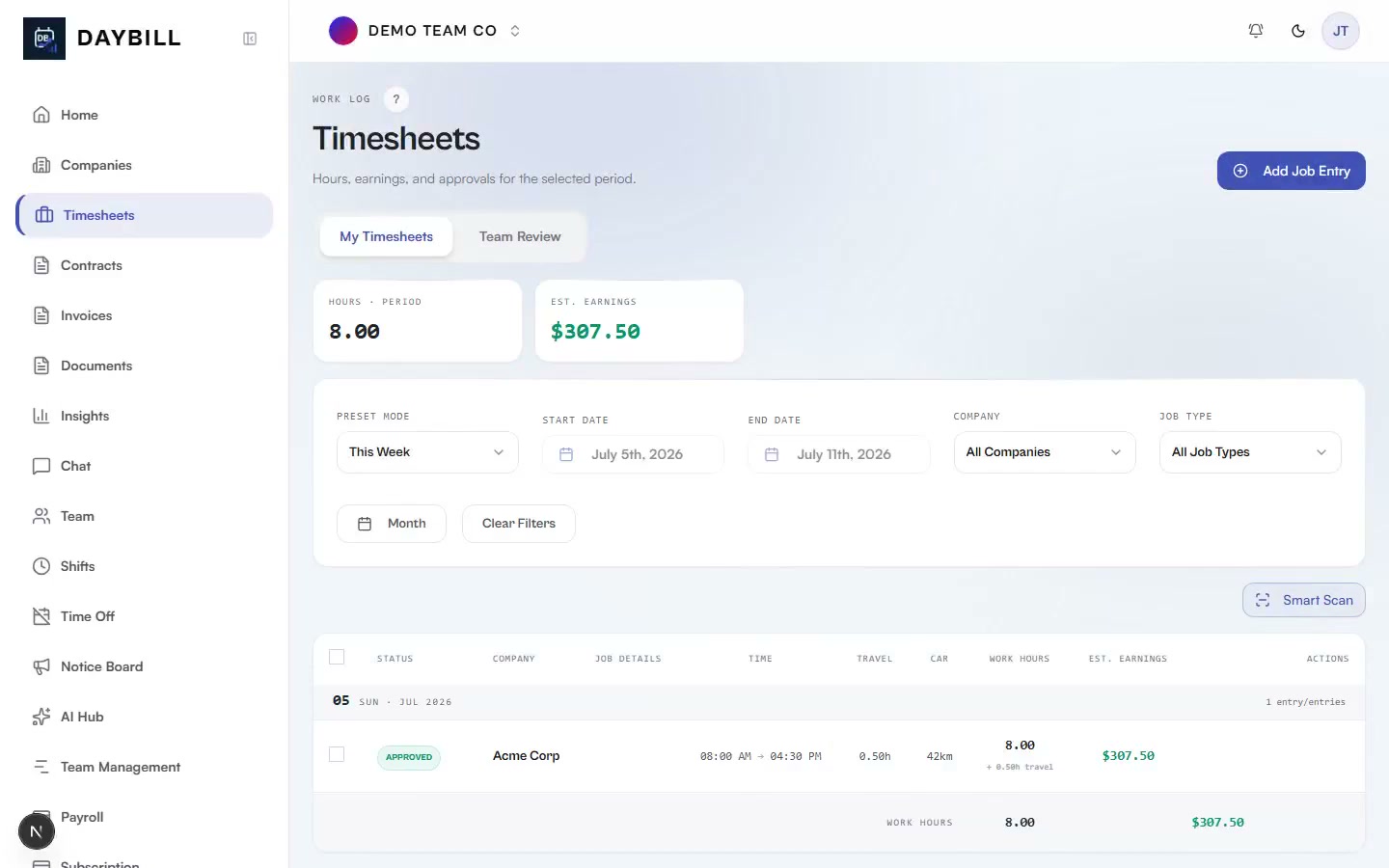Expand the Demo Team Co switcher chevron
This screenshot has width=1389, height=868.
coord(515,31)
